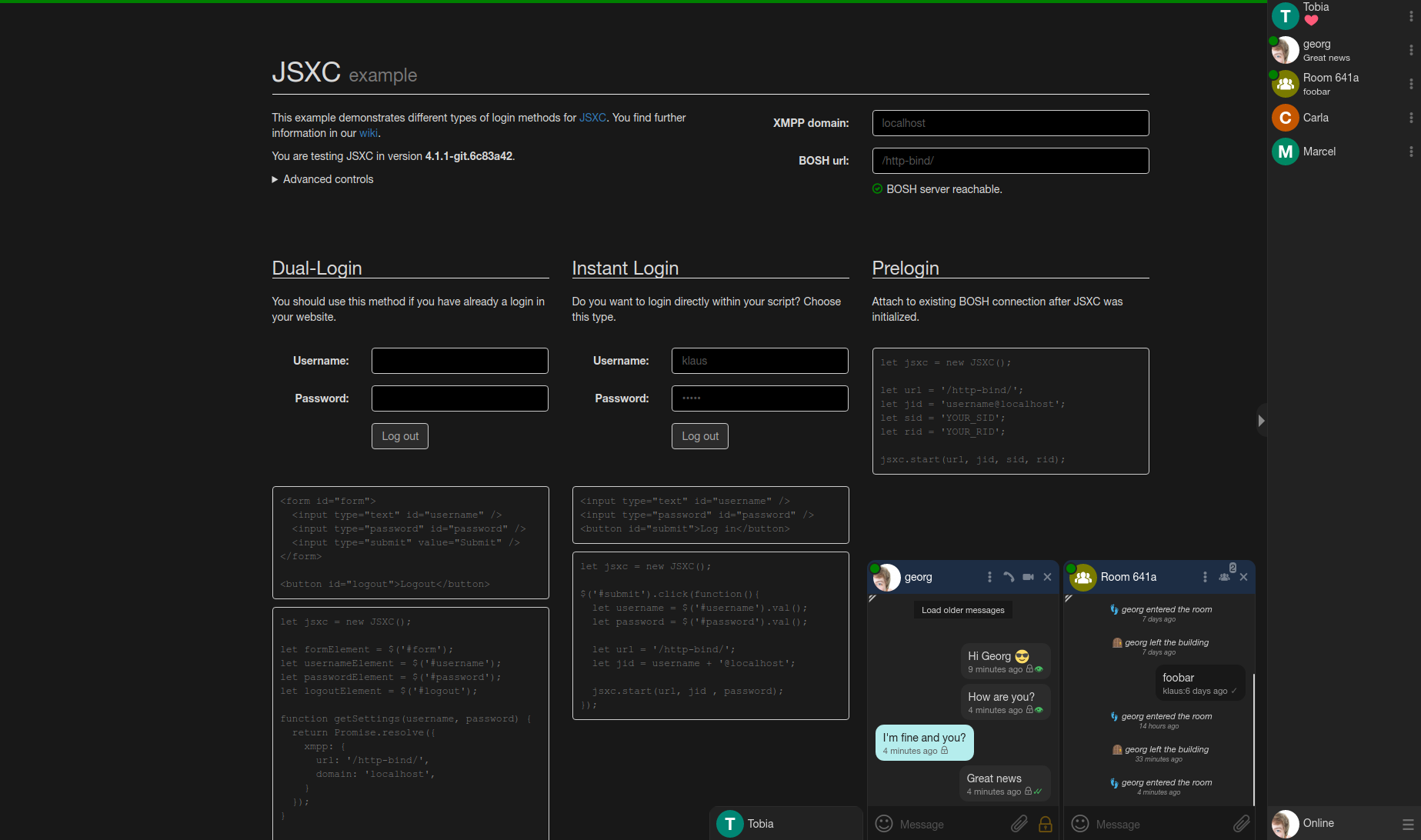Toggle encryption padlock in georg chat
This screenshot has width=1421, height=840.
[1046, 824]
